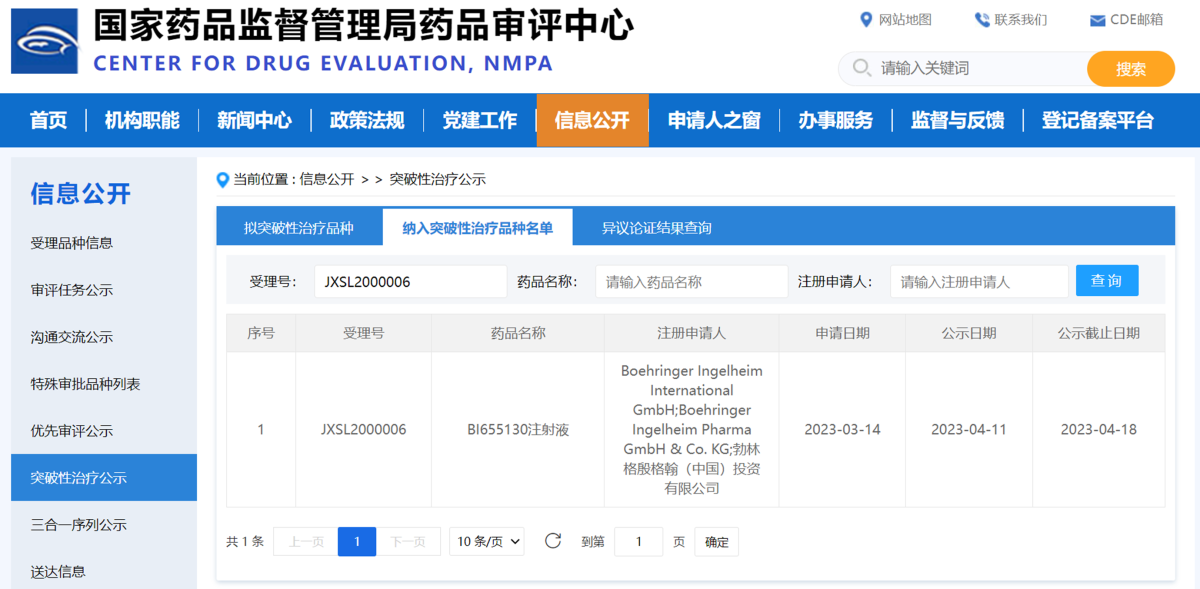The image size is (1200, 589).
Task: Click the 药品名称 input field
Action: [690, 282]
